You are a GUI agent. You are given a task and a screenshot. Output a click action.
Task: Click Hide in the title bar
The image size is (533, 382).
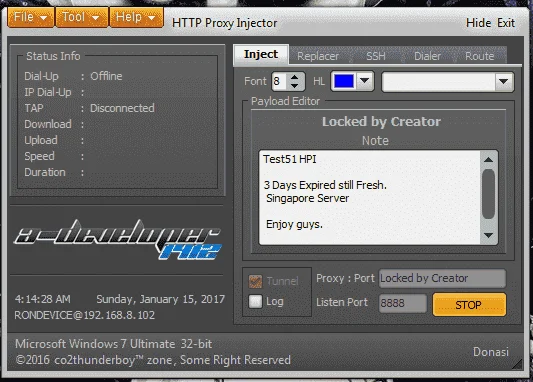478,23
